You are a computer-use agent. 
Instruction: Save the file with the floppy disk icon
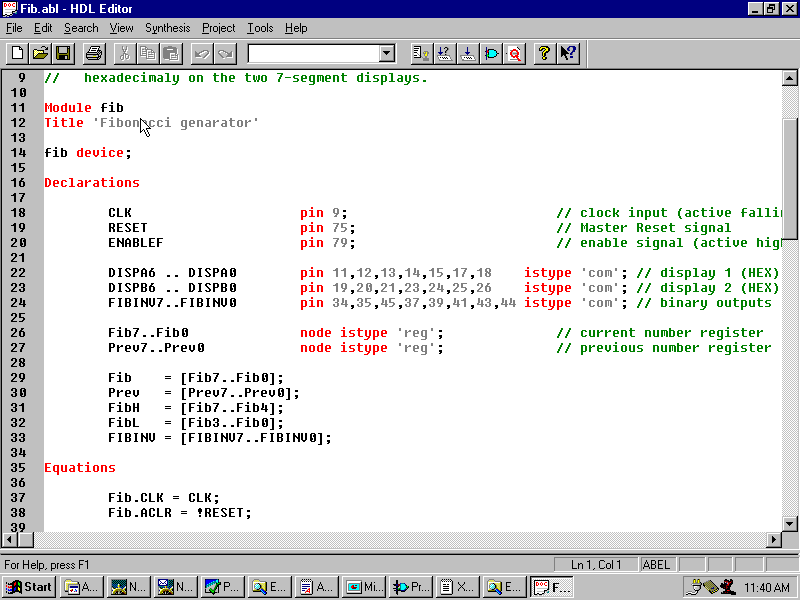tap(62, 53)
